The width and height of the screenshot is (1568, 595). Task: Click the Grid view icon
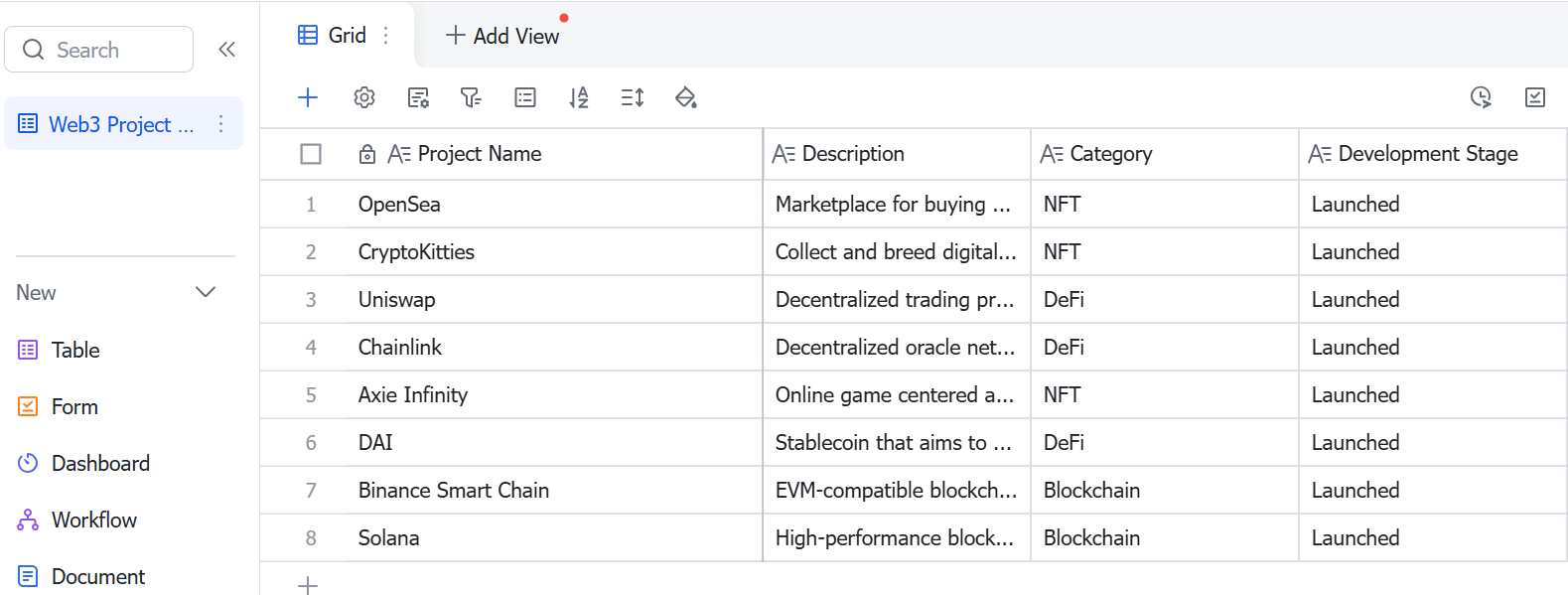pos(308,35)
